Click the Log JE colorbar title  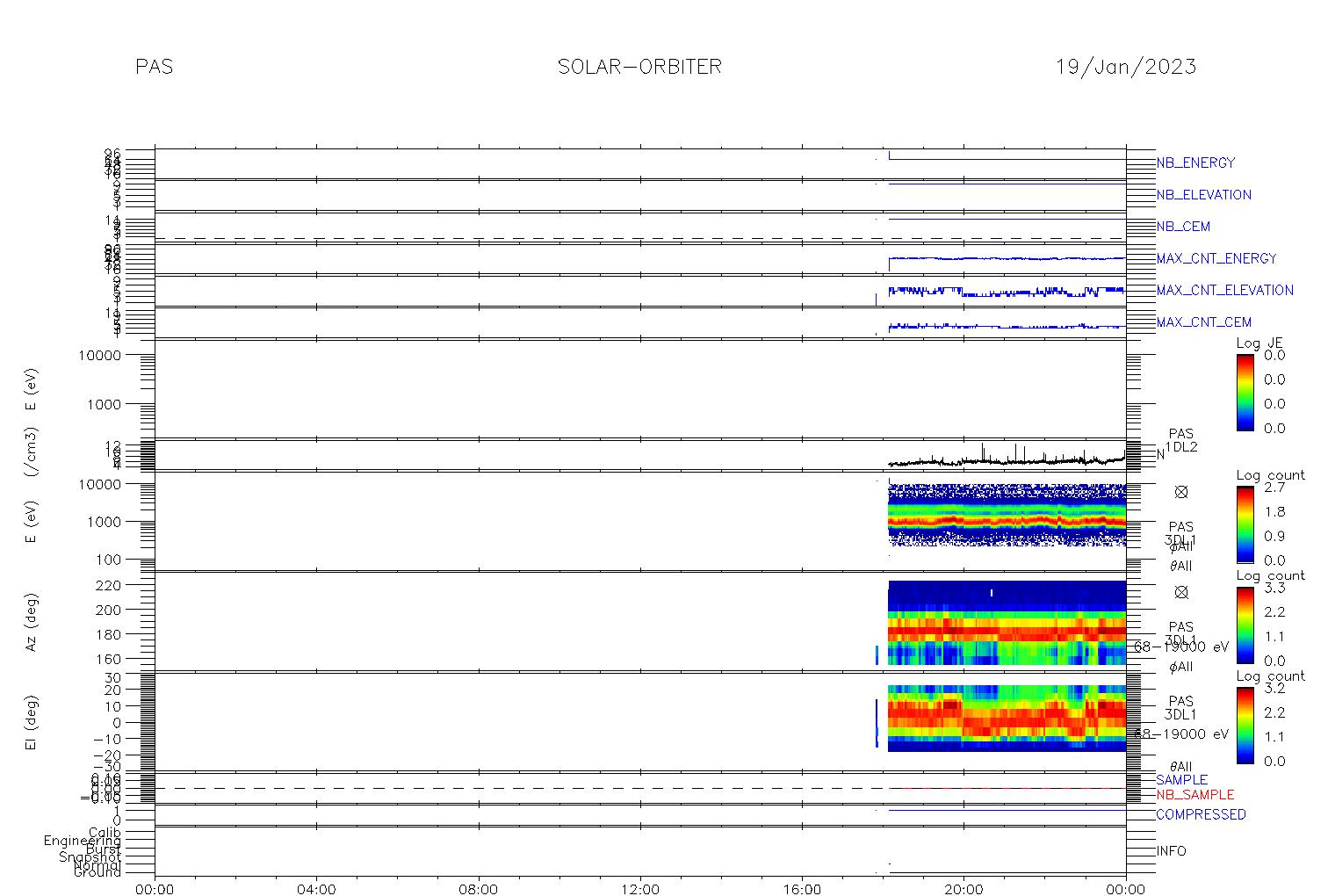click(1259, 343)
